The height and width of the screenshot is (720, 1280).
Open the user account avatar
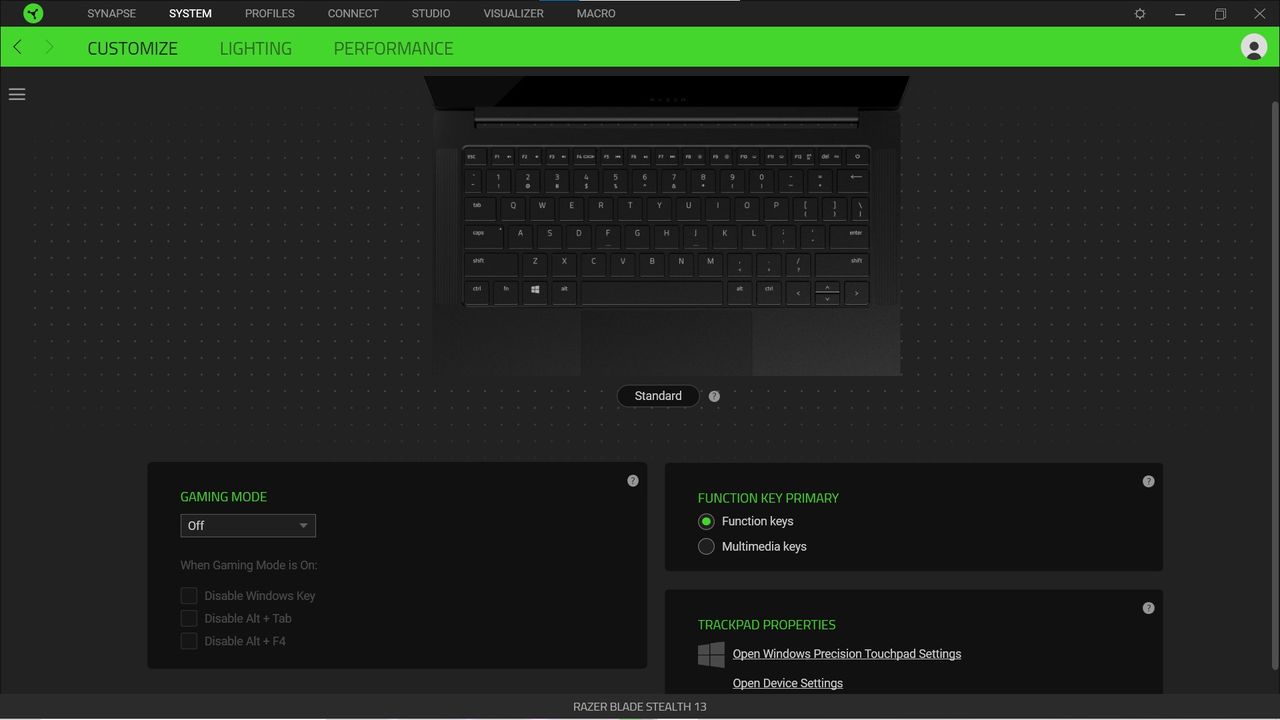(1253, 47)
